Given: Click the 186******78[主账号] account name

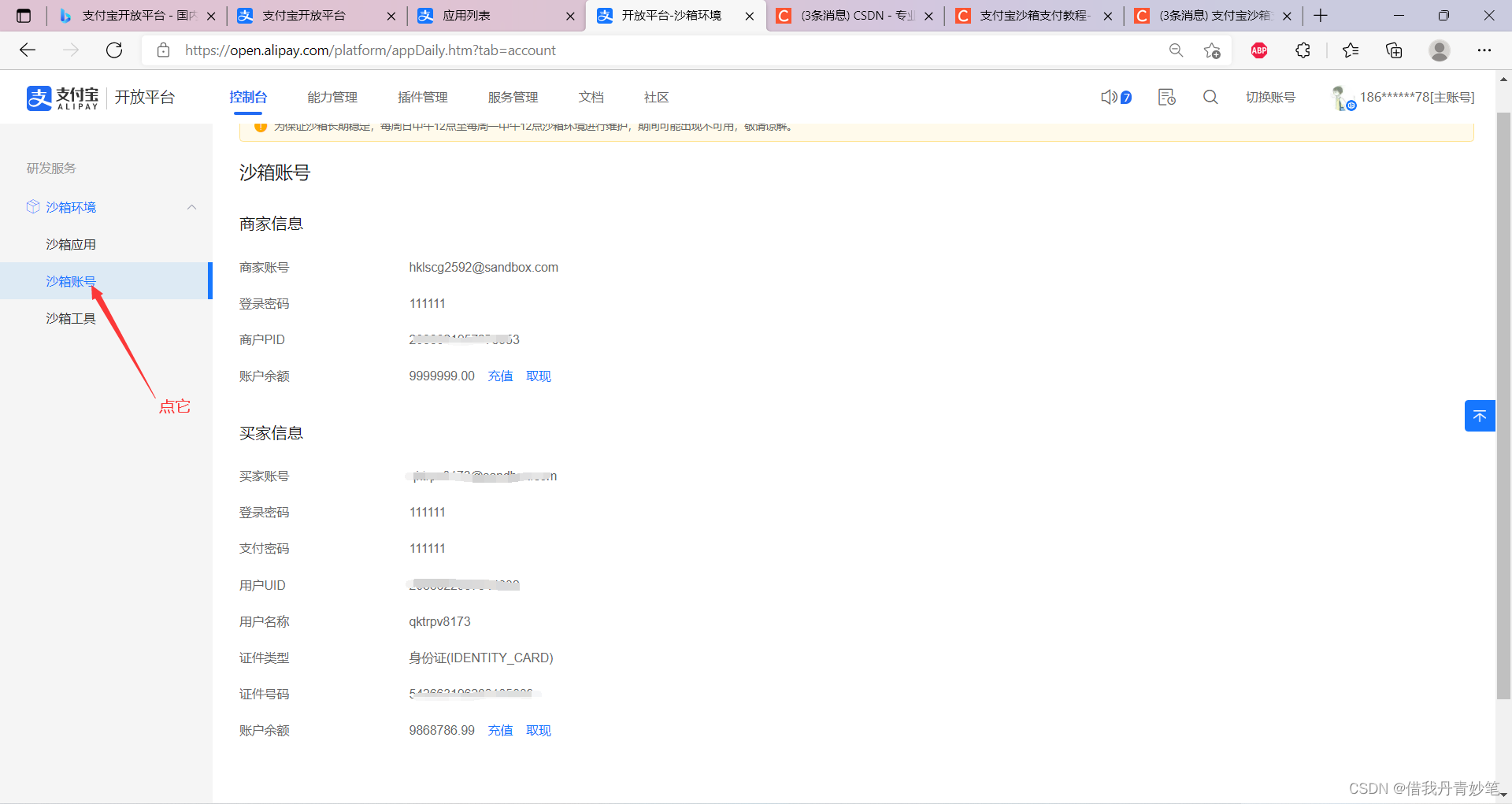Looking at the screenshot, I should 1417,97.
